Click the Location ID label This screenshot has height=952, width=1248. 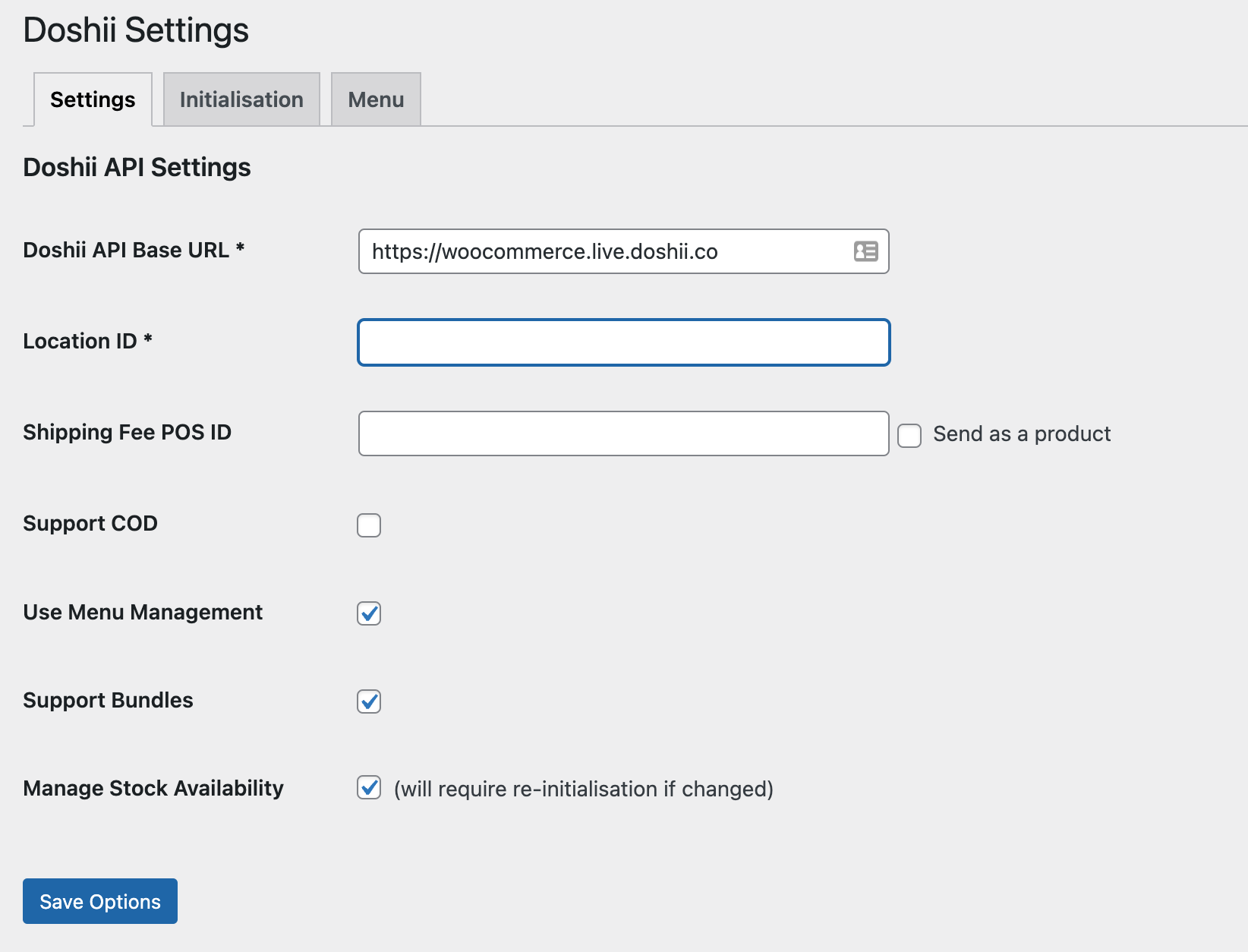87,342
